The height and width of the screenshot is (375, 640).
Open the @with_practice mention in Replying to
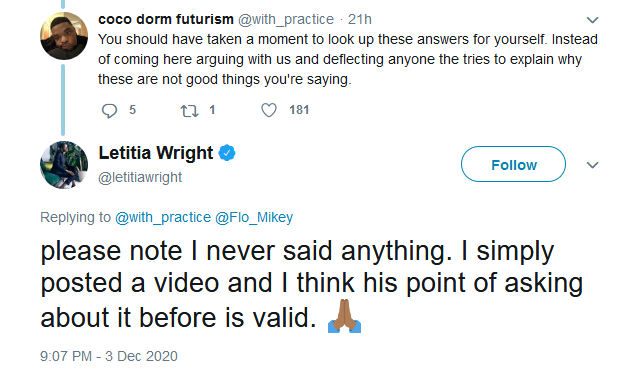[x=163, y=217]
